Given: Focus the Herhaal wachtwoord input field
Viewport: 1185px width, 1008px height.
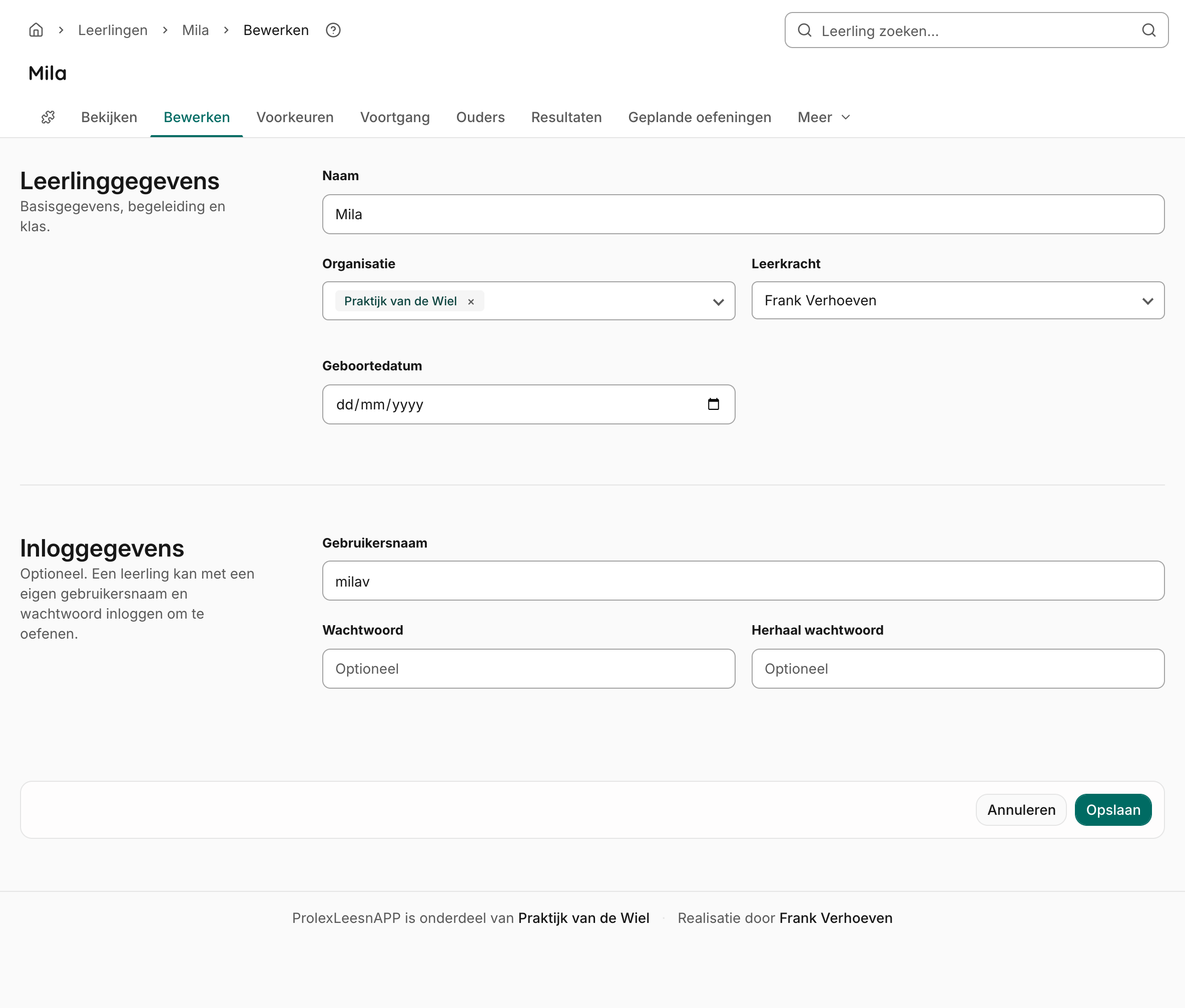Looking at the screenshot, I should tap(958, 669).
